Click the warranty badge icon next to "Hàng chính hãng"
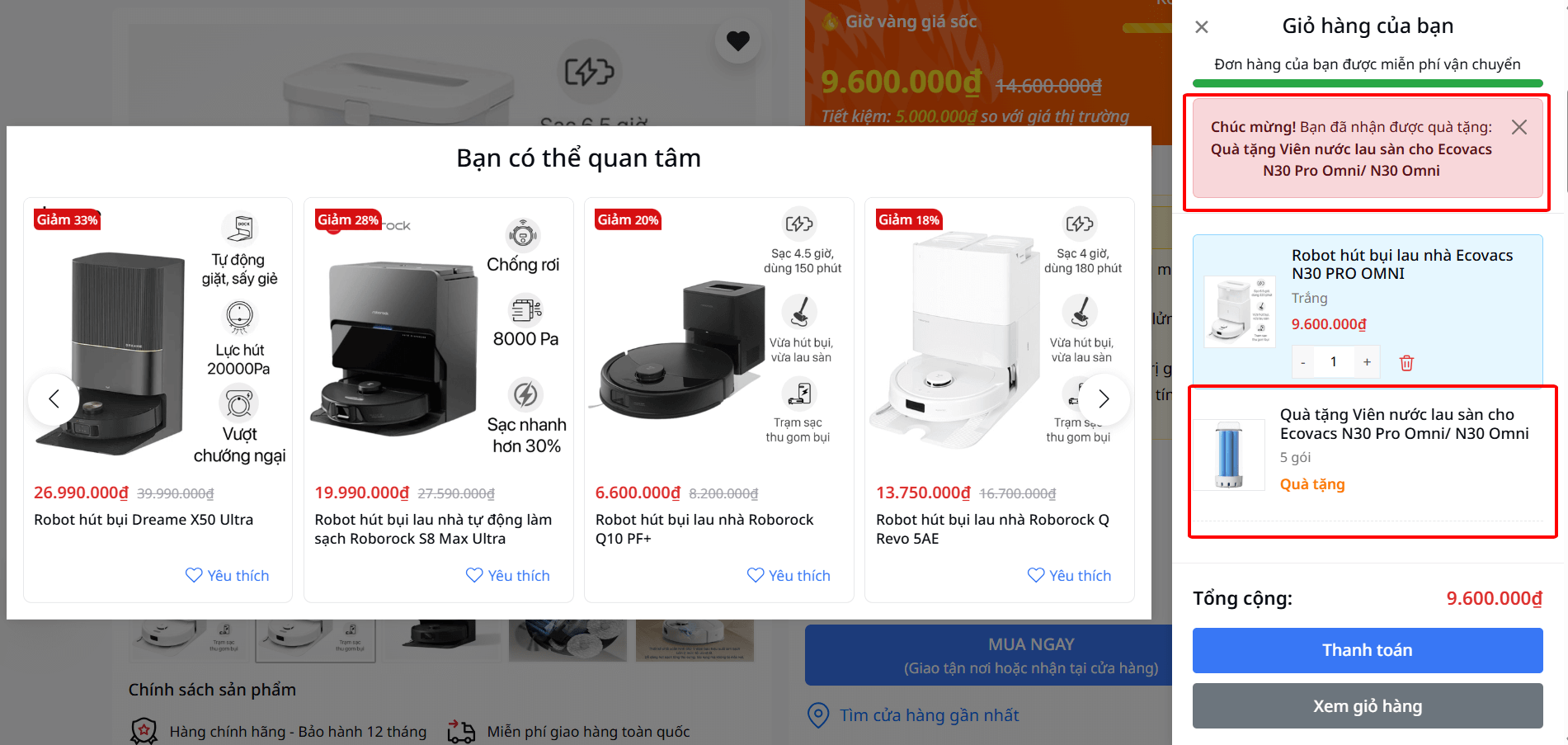Image resolution: width=1568 pixels, height=745 pixels. coord(144,730)
